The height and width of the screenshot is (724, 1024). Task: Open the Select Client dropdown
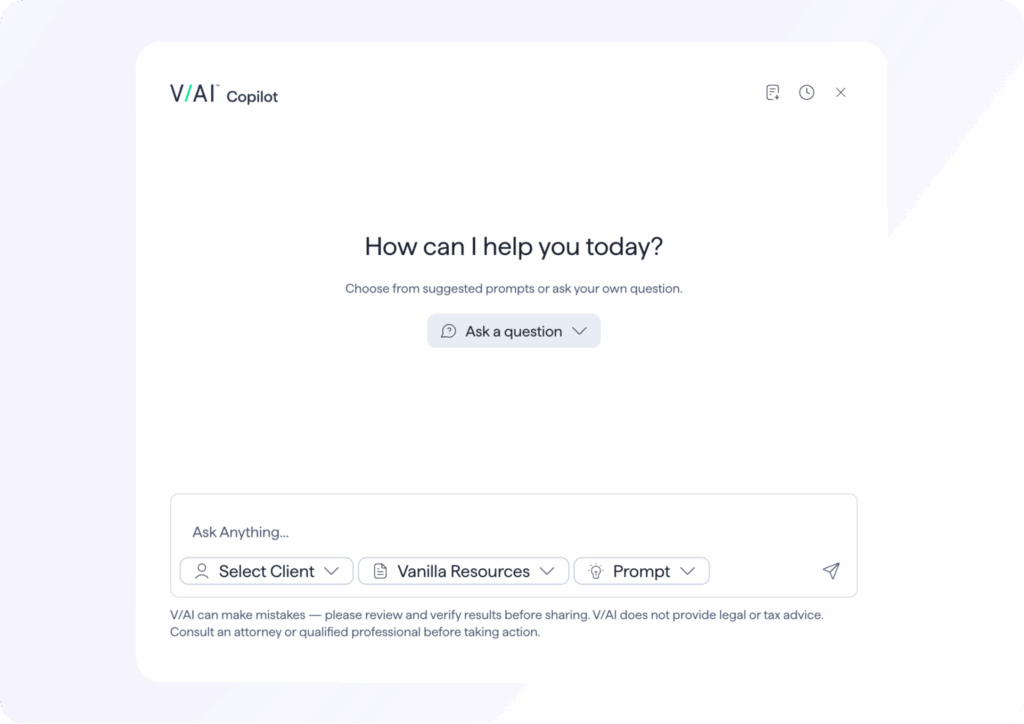point(266,571)
